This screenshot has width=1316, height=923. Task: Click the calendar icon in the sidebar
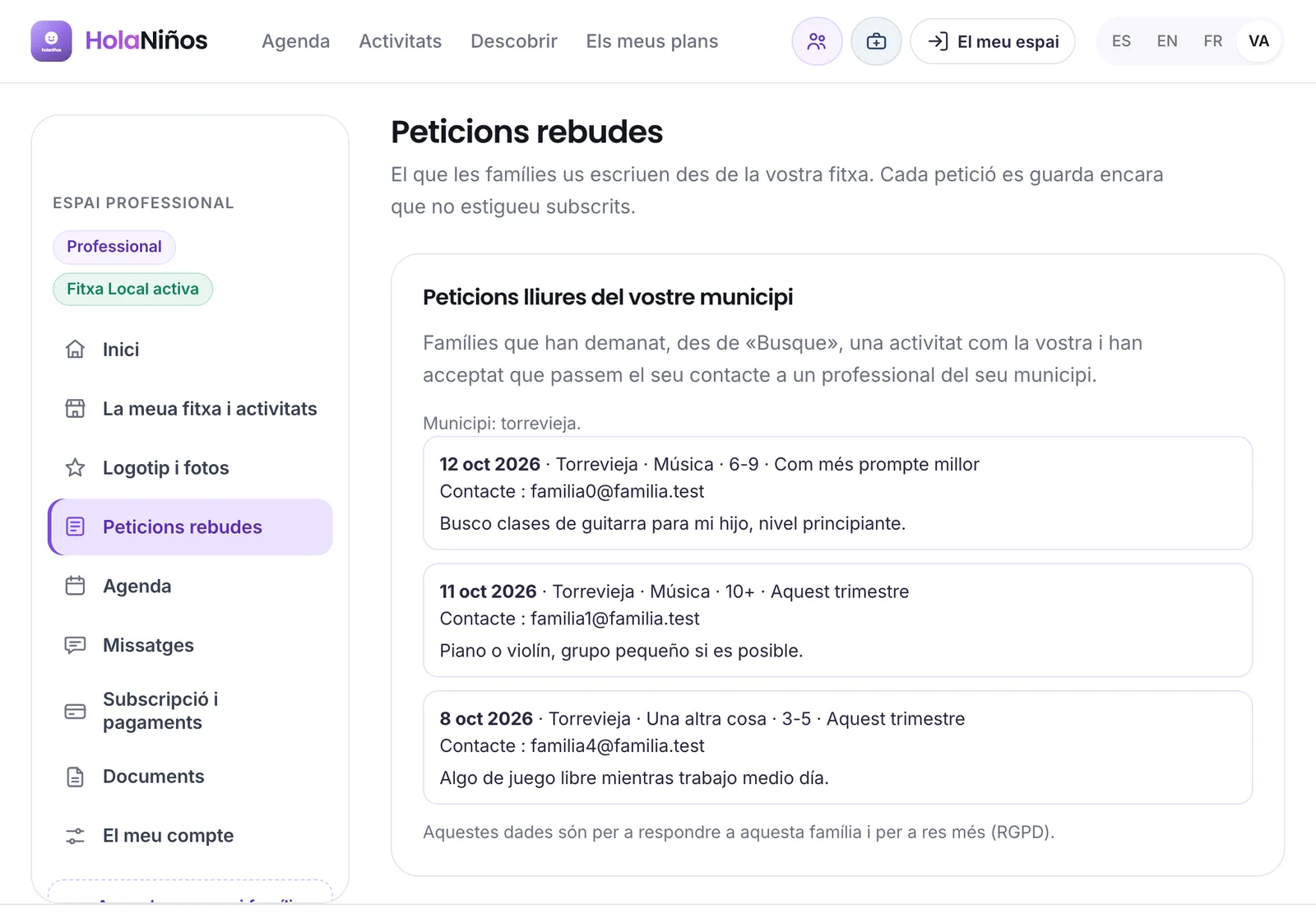point(75,587)
